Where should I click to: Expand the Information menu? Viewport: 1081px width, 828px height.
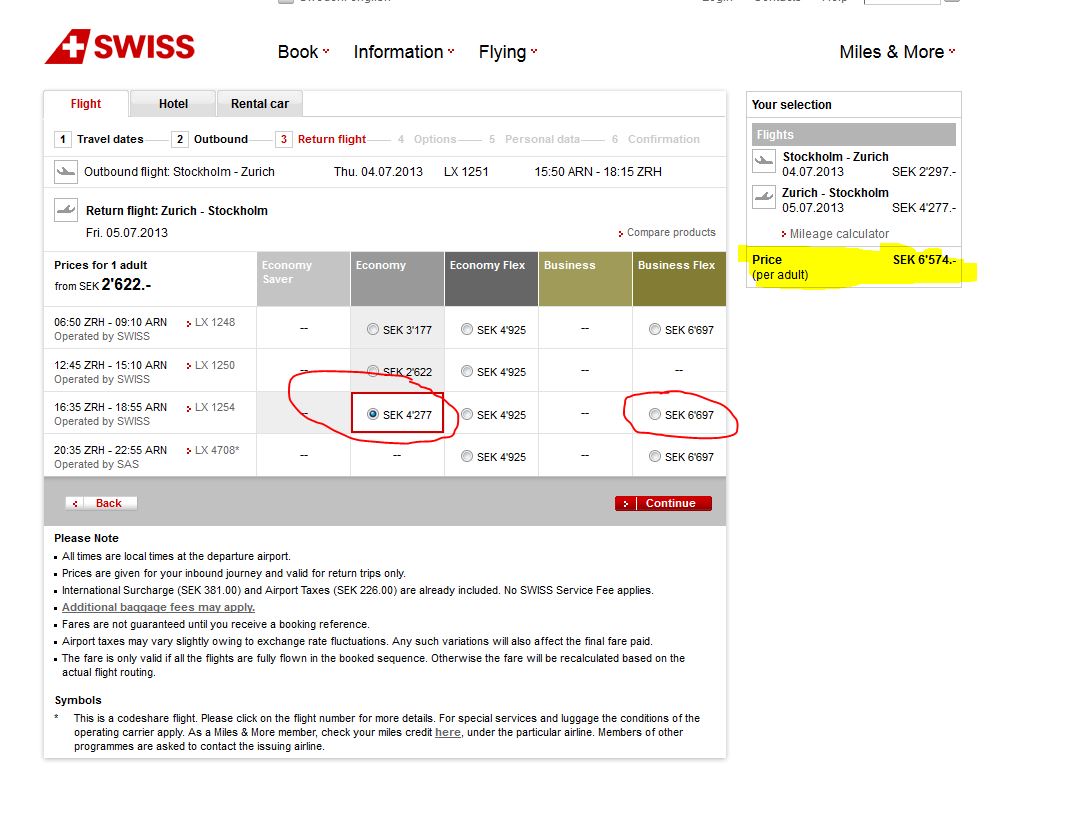point(403,52)
